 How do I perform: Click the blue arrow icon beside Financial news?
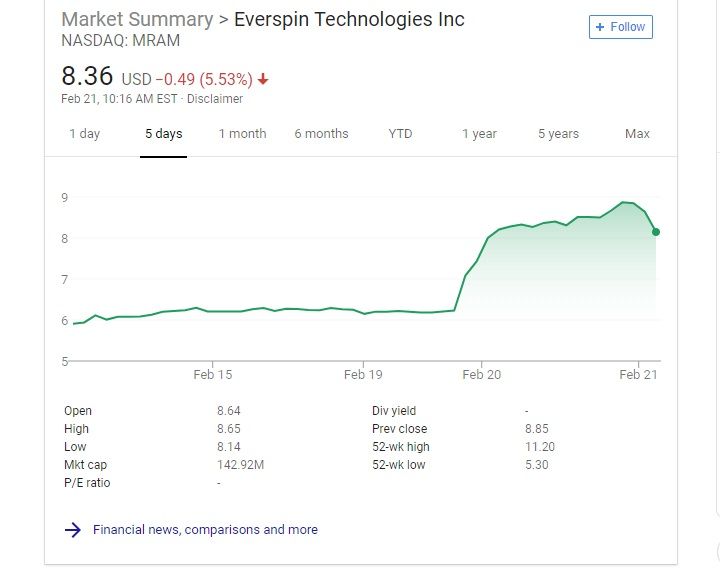pyautogui.click(x=72, y=530)
